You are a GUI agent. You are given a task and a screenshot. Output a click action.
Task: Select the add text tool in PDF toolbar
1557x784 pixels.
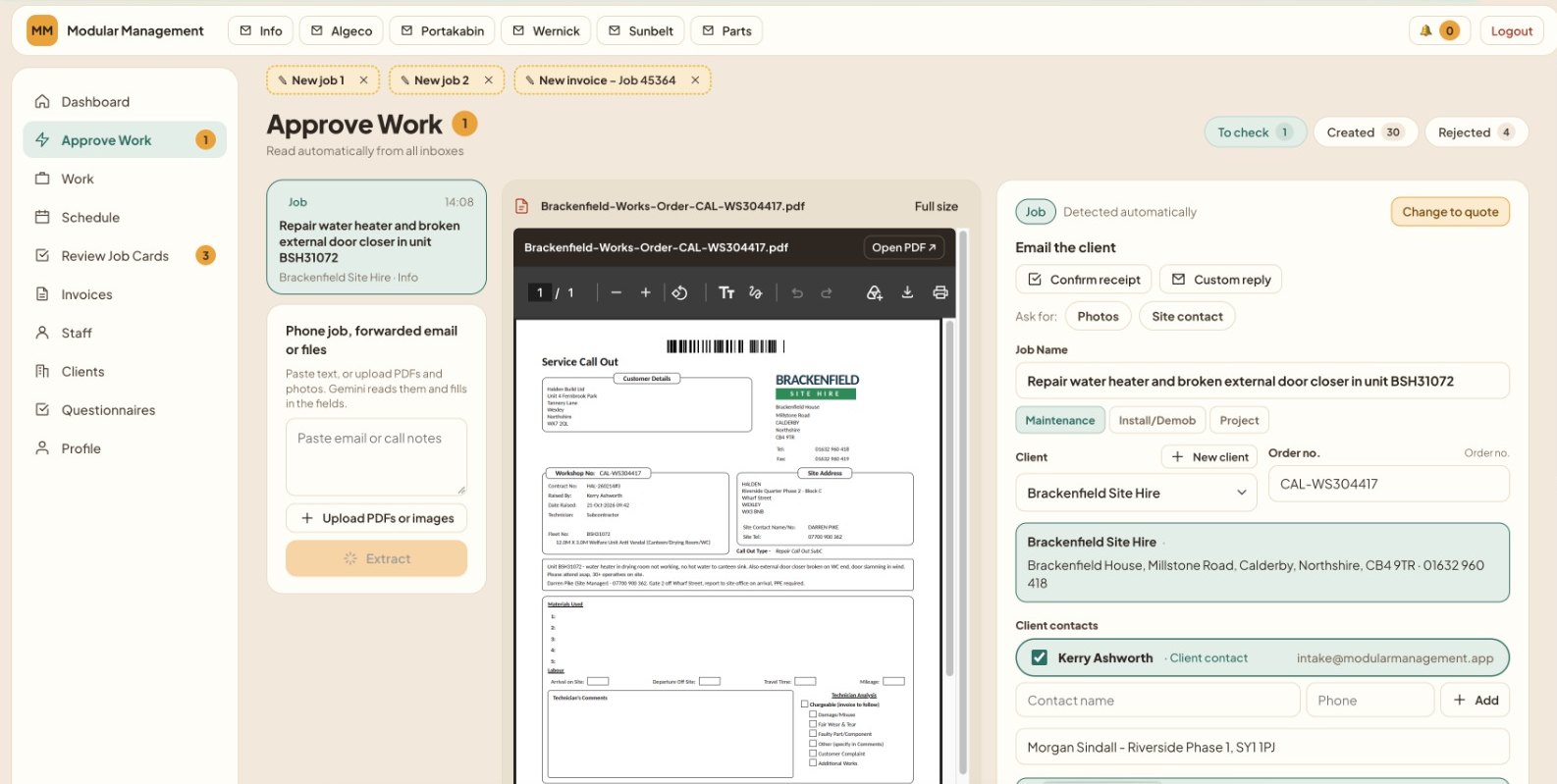click(x=726, y=292)
